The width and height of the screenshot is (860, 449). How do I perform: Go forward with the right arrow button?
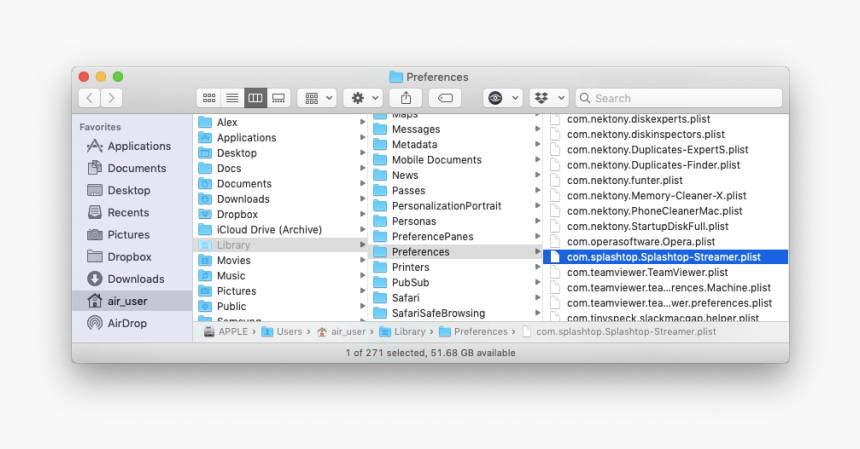[111, 98]
